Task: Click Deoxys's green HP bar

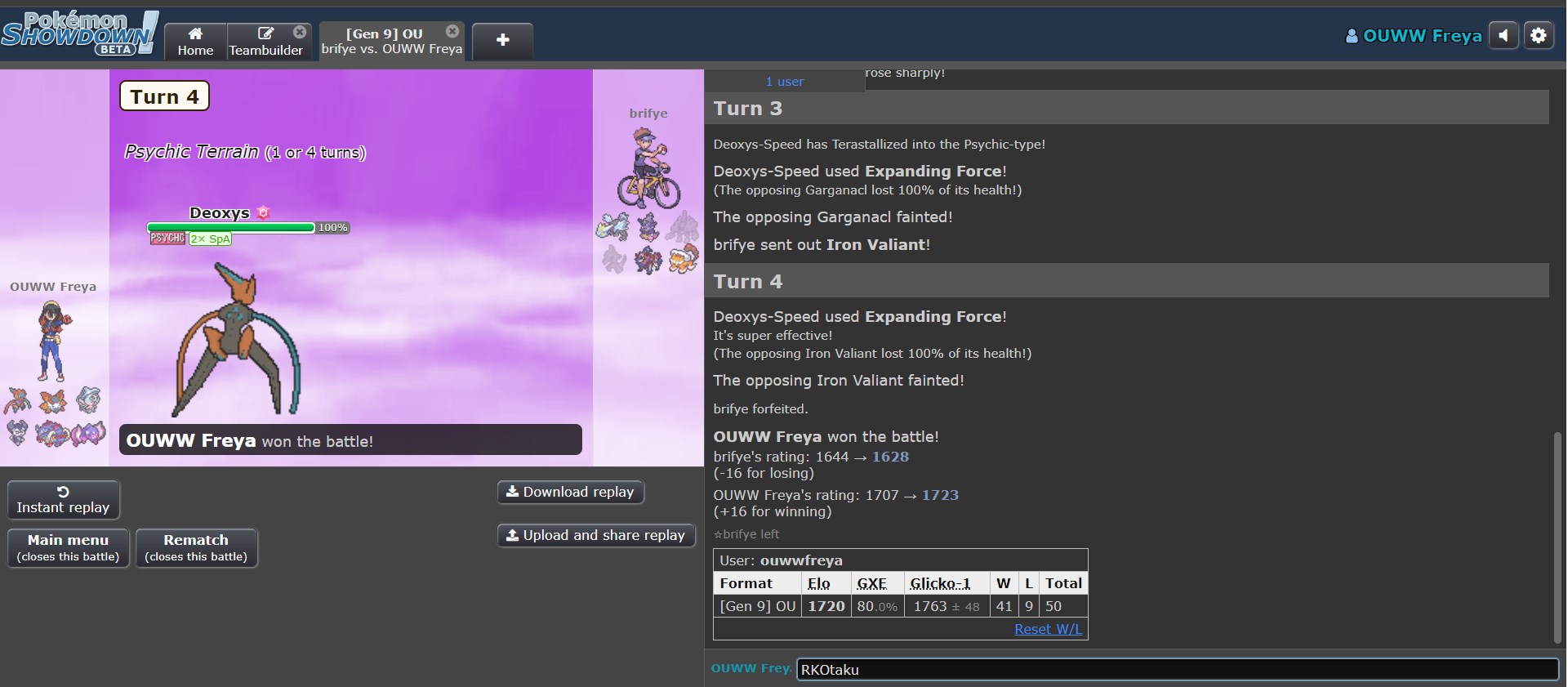Action: pos(231,228)
